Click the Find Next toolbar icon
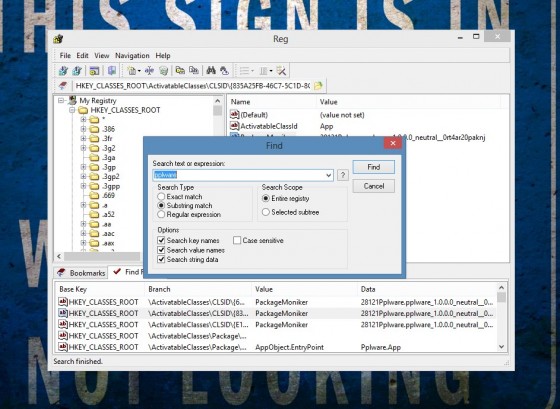Image resolution: width=560 pixels, height=409 pixels. pos(224,71)
